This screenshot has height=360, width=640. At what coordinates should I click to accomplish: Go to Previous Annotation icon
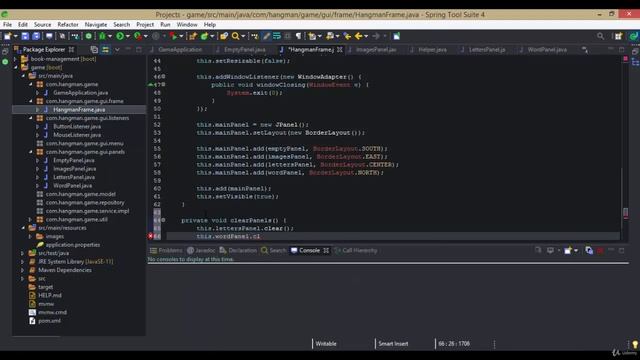pyautogui.click(x=330, y=36)
